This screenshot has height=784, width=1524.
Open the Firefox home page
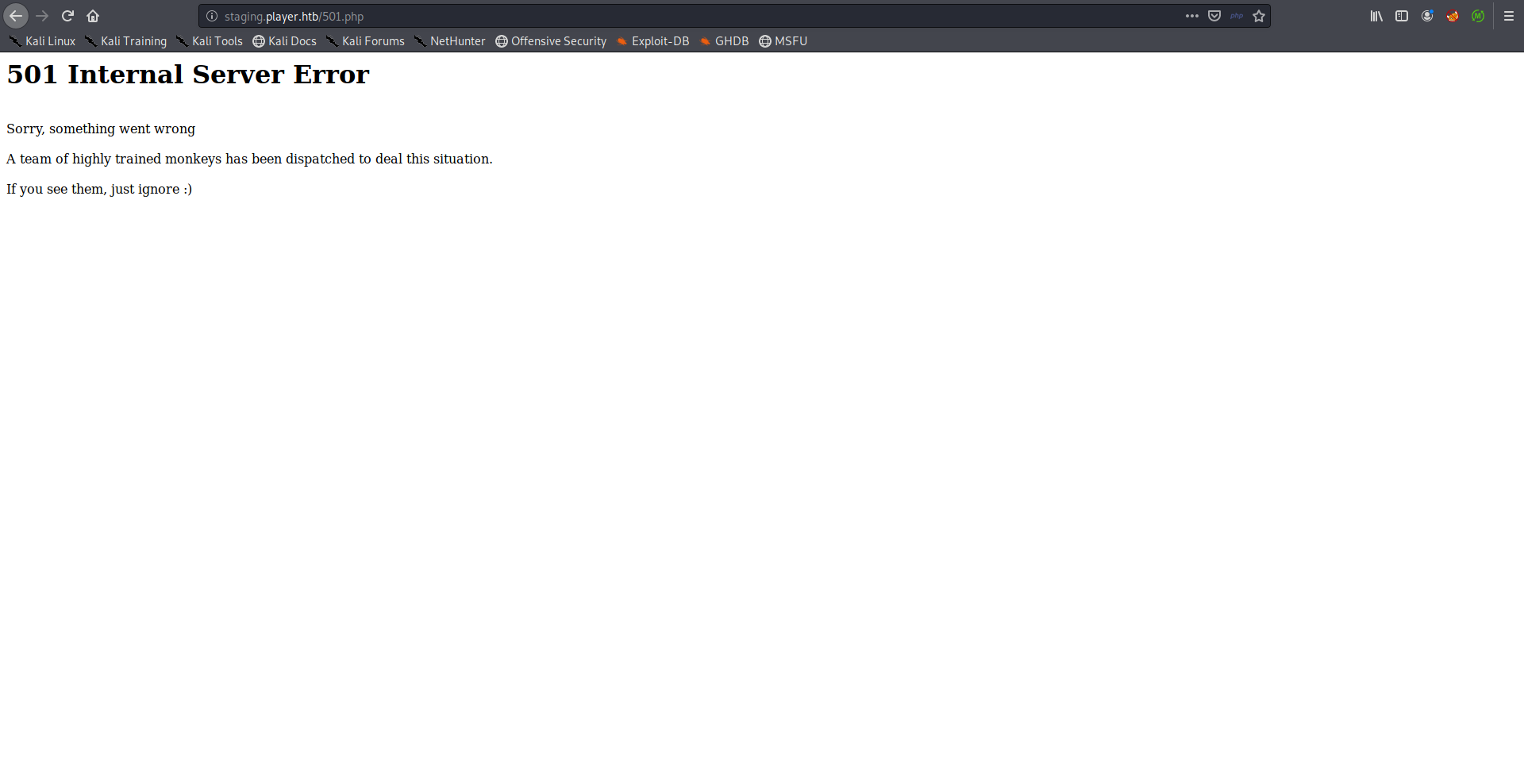pos(93,16)
